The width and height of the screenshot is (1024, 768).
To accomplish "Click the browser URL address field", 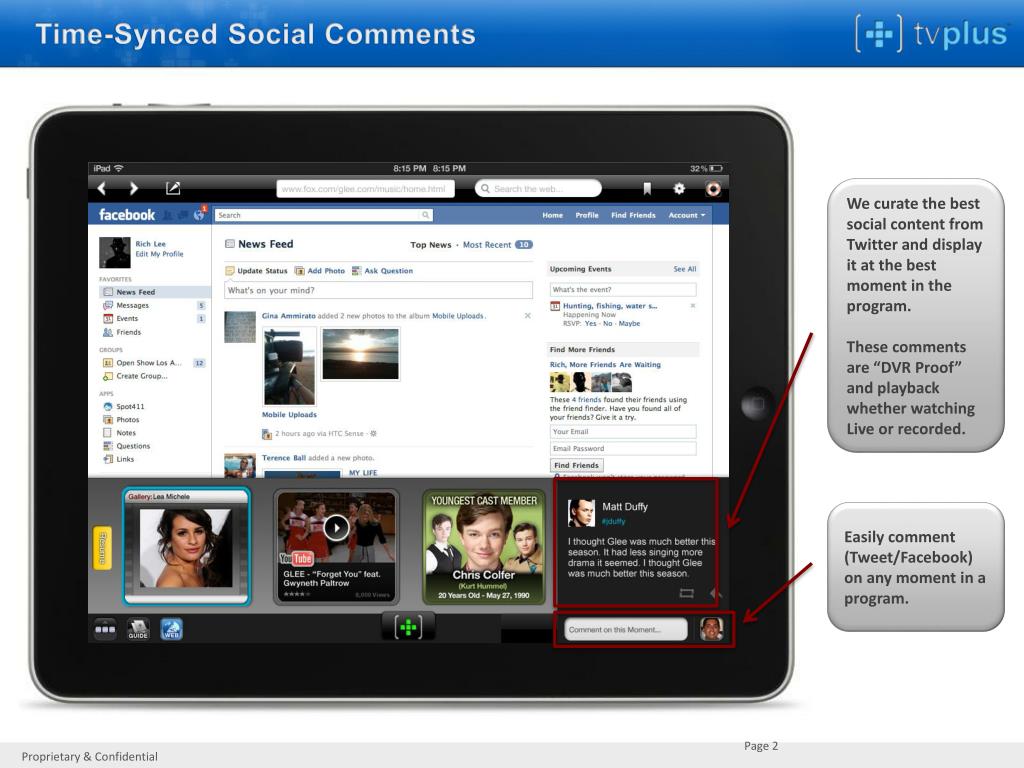I will pos(364,189).
